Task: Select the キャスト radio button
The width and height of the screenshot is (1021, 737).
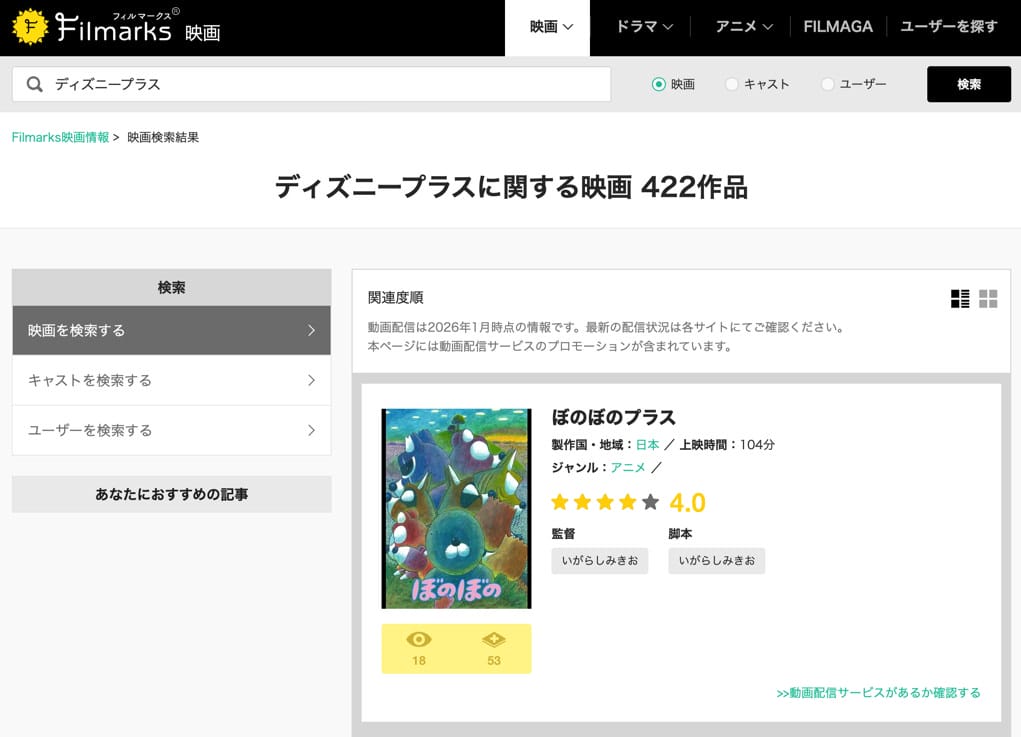Action: [732, 85]
